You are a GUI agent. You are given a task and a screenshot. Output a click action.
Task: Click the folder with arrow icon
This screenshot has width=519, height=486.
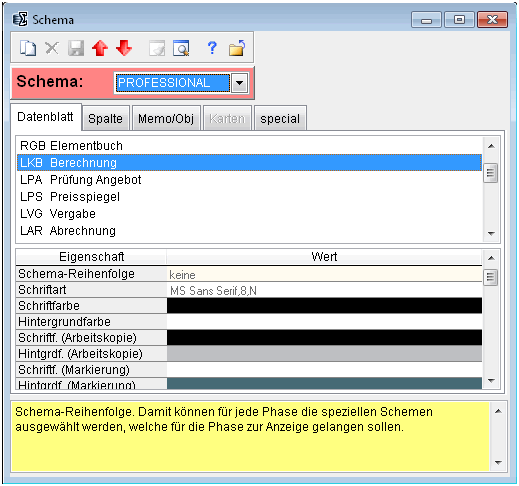(237, 48)
